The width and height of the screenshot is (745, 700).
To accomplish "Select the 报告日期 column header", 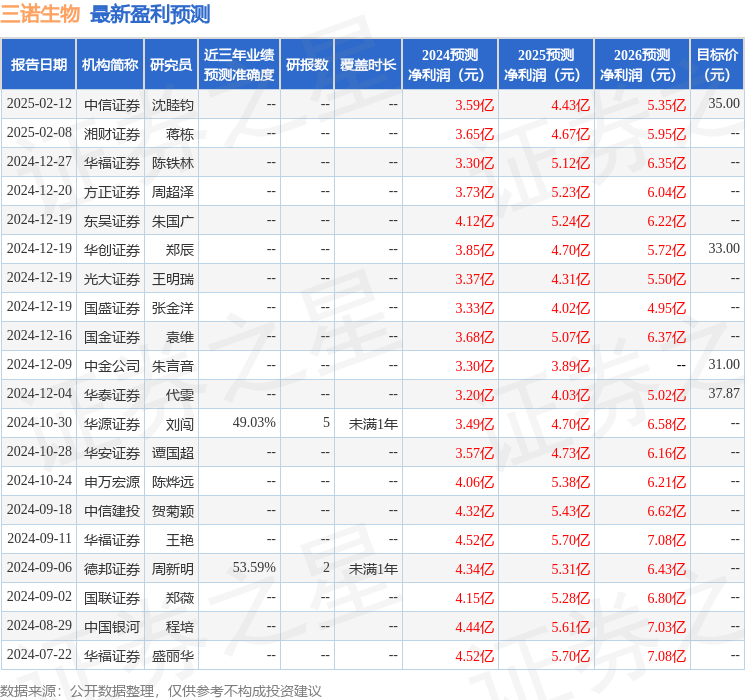I will click(x=38, y=64).
